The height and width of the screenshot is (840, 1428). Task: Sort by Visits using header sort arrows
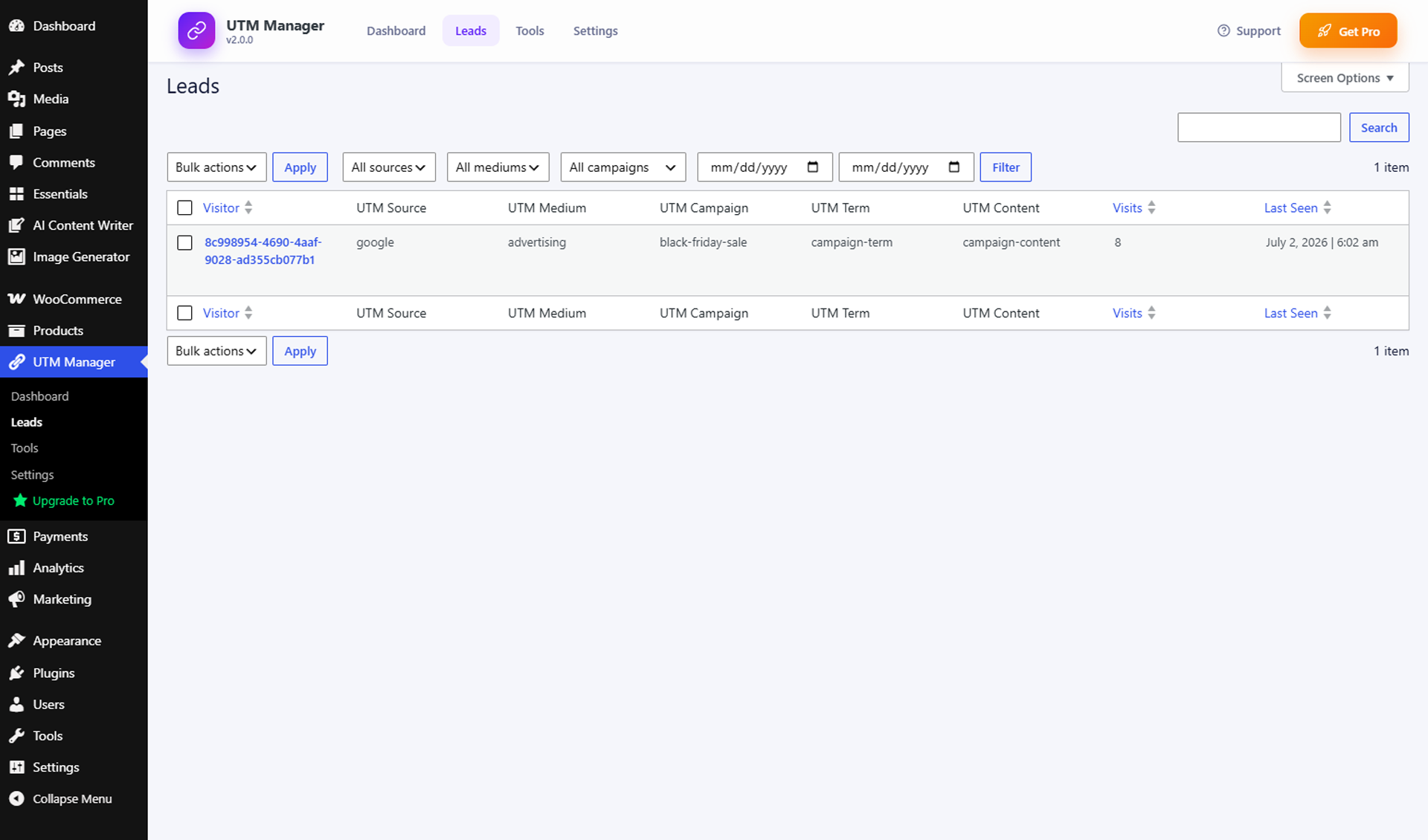pos(1151,208)
